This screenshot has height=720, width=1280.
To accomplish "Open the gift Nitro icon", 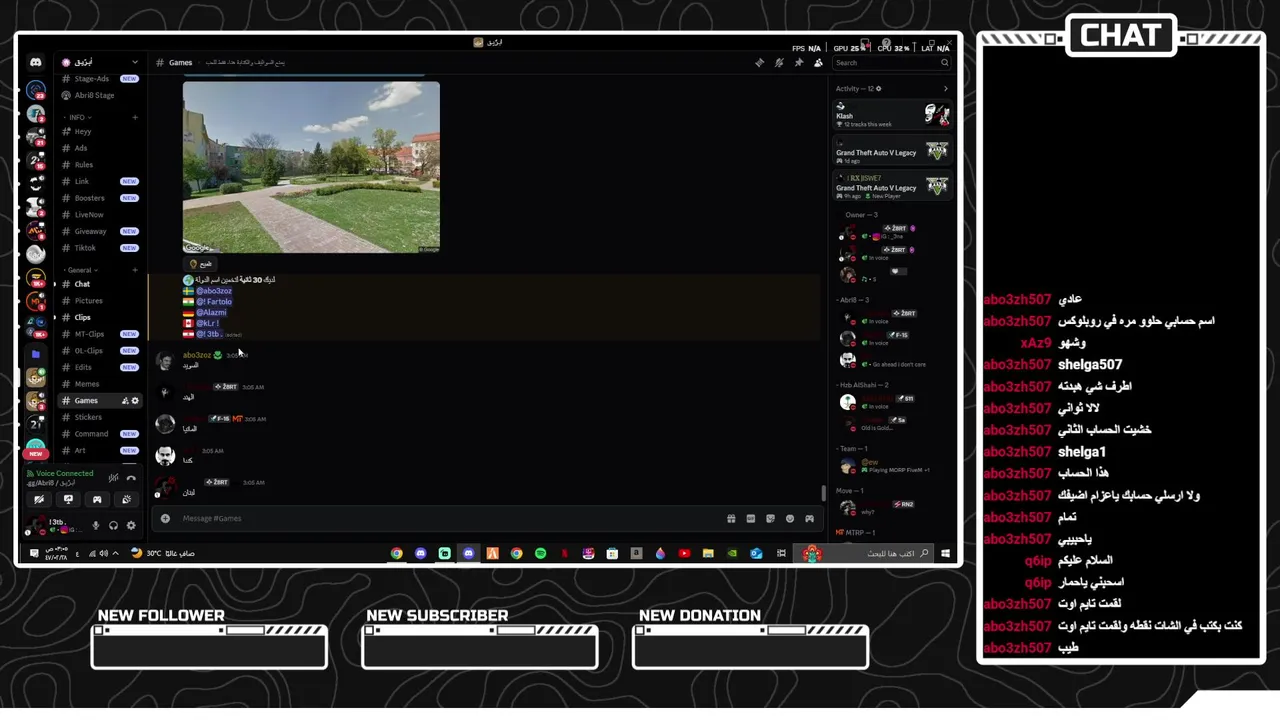I will (x=731, y=519).
